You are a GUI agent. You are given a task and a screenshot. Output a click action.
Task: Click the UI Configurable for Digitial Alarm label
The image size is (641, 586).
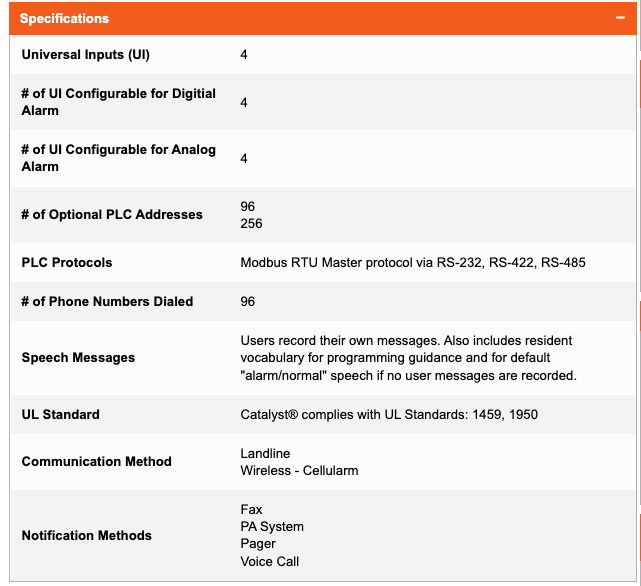[x=118, y=102]
